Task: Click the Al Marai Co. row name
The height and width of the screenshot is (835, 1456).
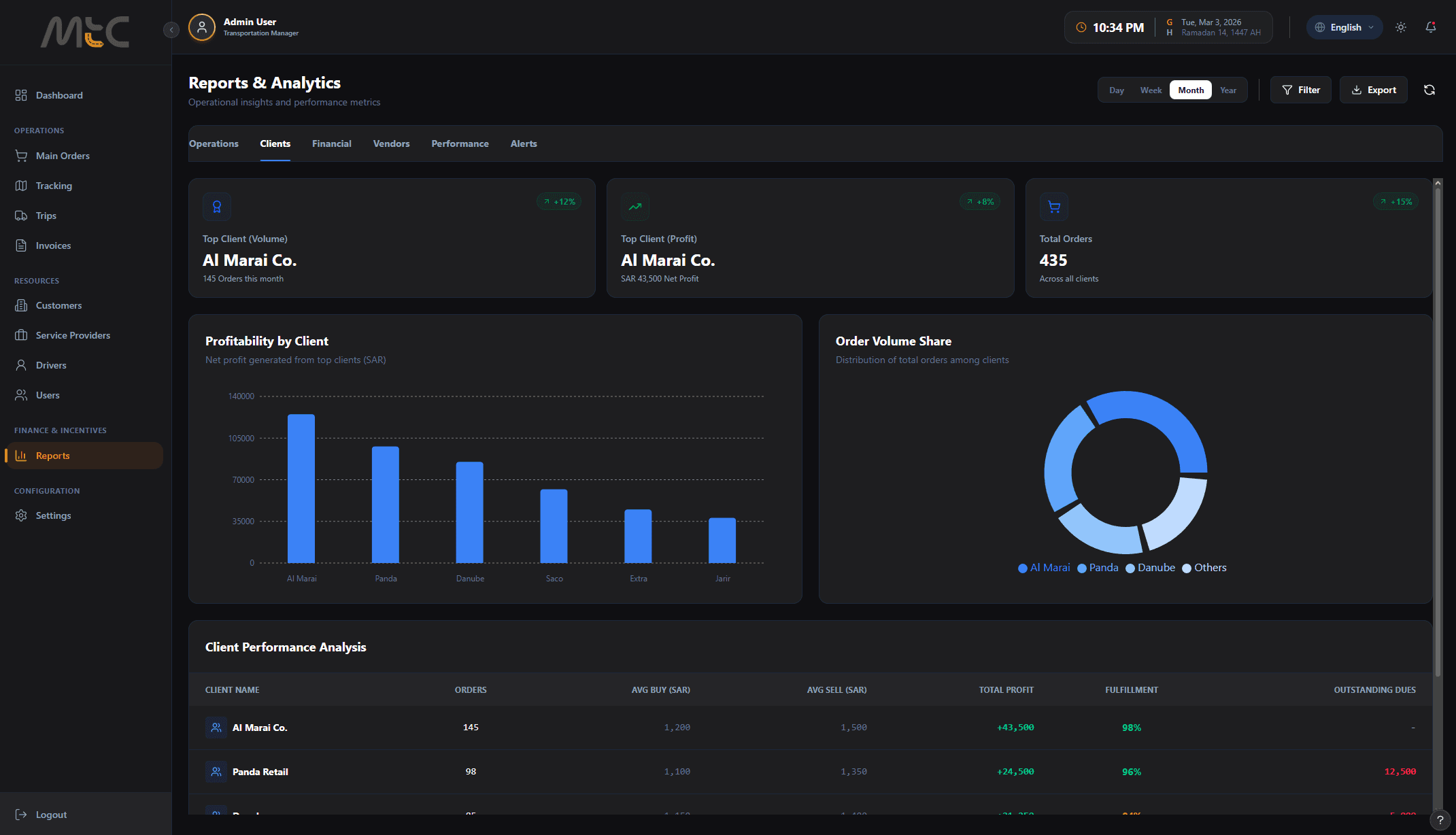Action: pyautogui.click(x=260, y=728)
